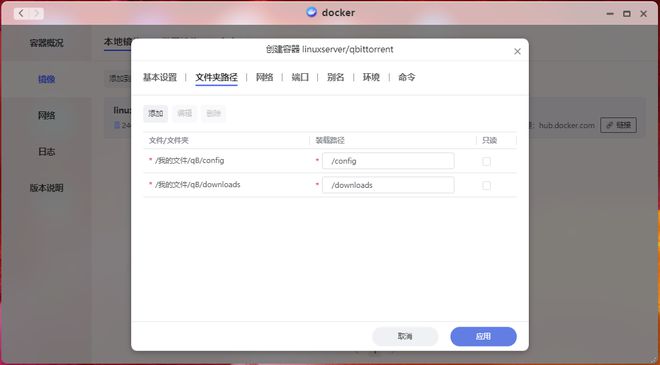
Task: Click the 添加 button to add folder
Action: (155, 113)
